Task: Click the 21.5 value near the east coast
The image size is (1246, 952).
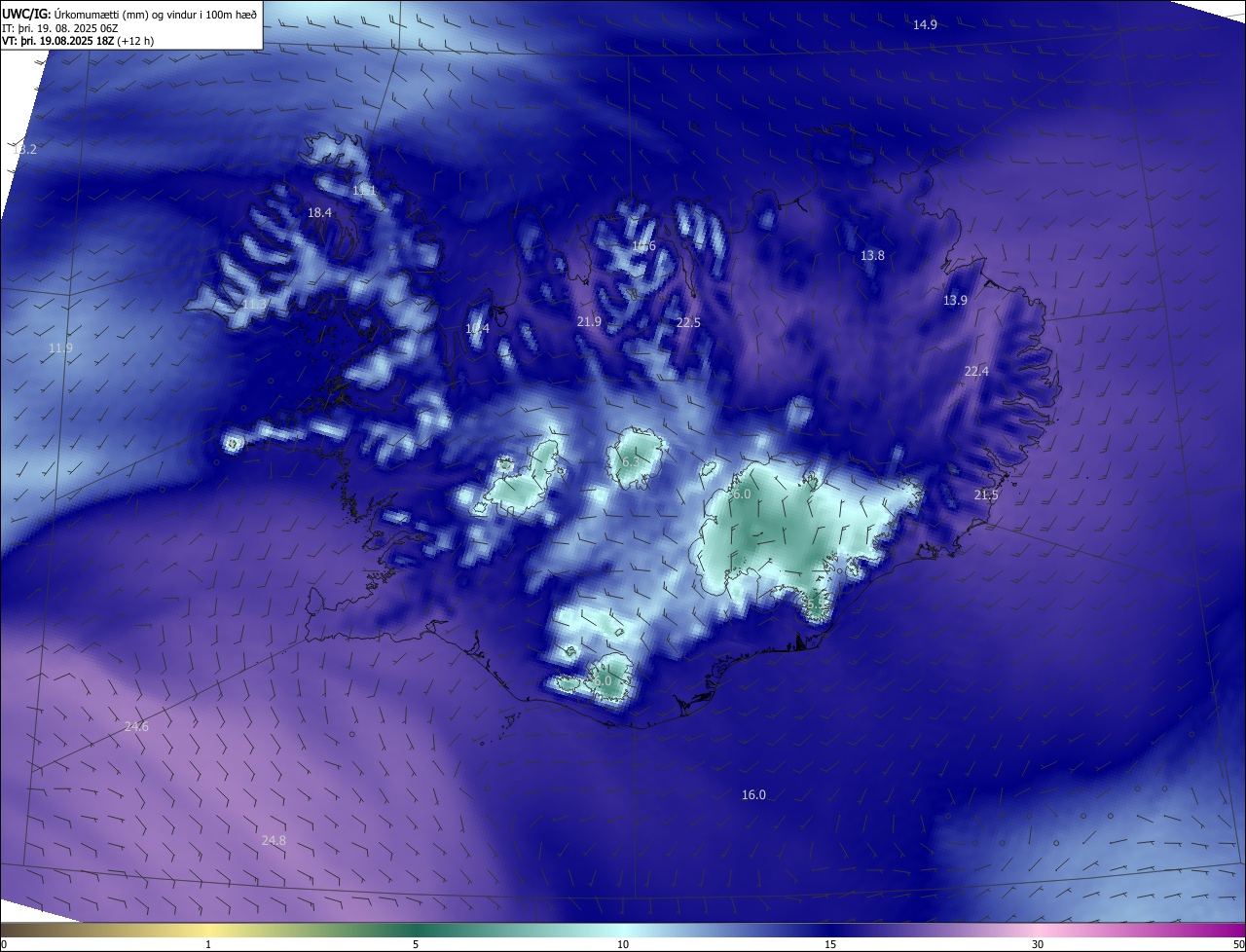Action: coord(986,494)
